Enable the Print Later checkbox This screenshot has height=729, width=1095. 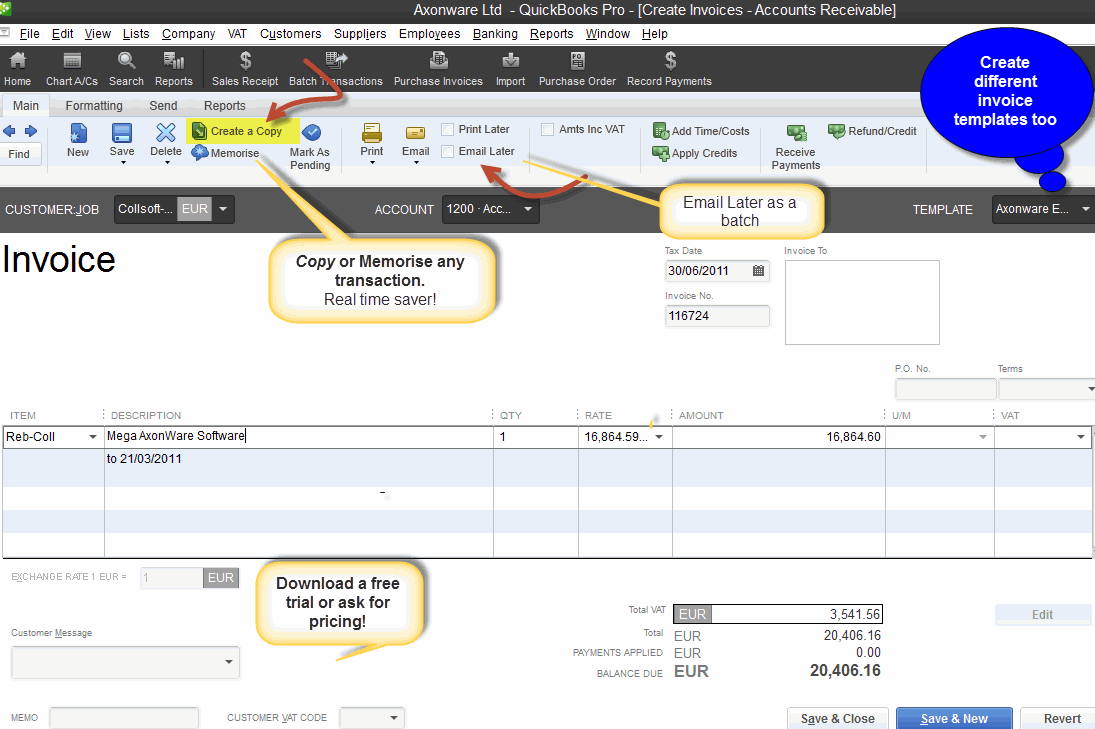coord(448,129)
